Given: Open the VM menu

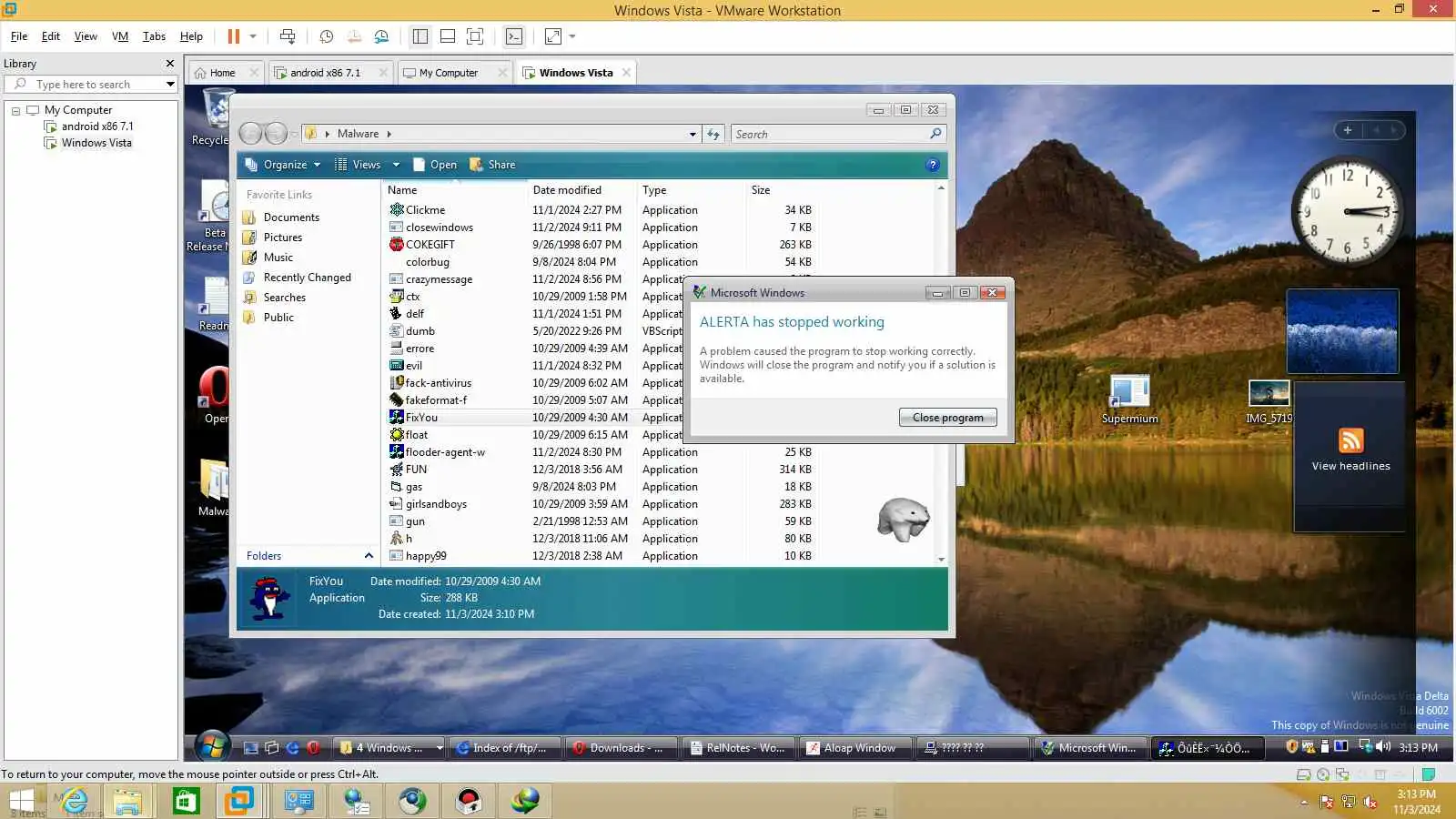Looking at the screenshot, I should click(120, 36).
